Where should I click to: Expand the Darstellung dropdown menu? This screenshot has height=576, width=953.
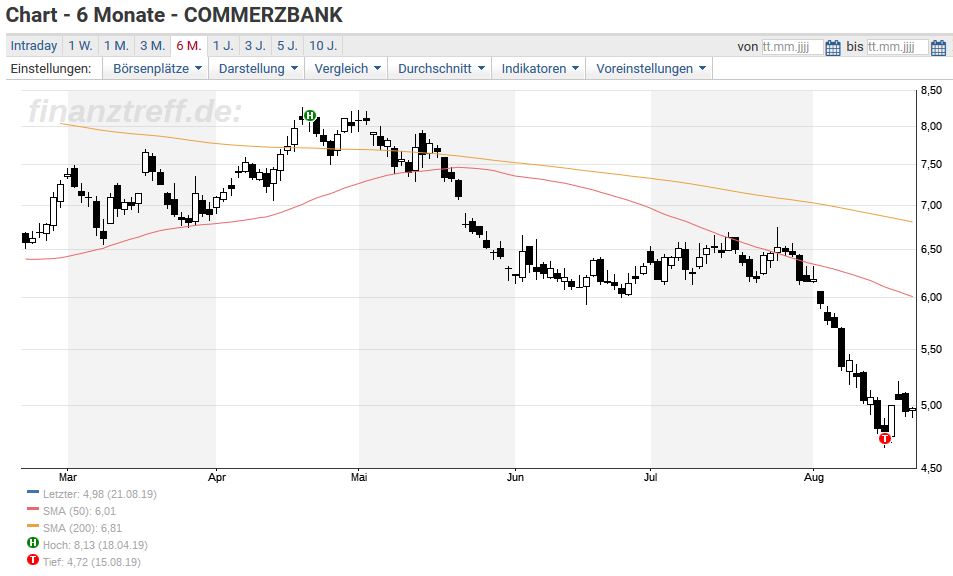pos(258,69)
